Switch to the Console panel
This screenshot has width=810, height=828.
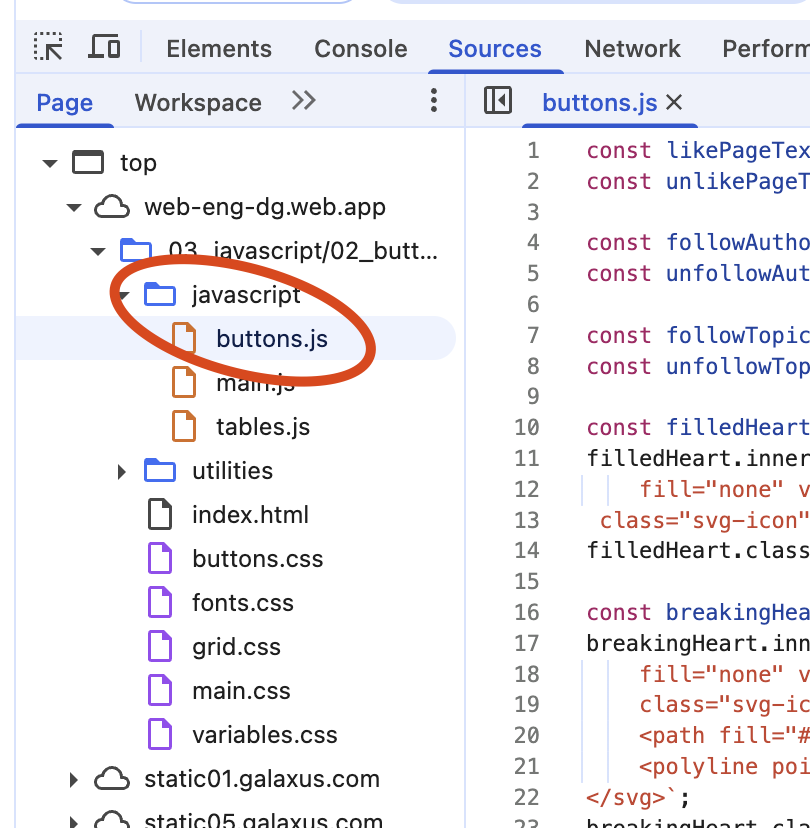tap(360, 48)
